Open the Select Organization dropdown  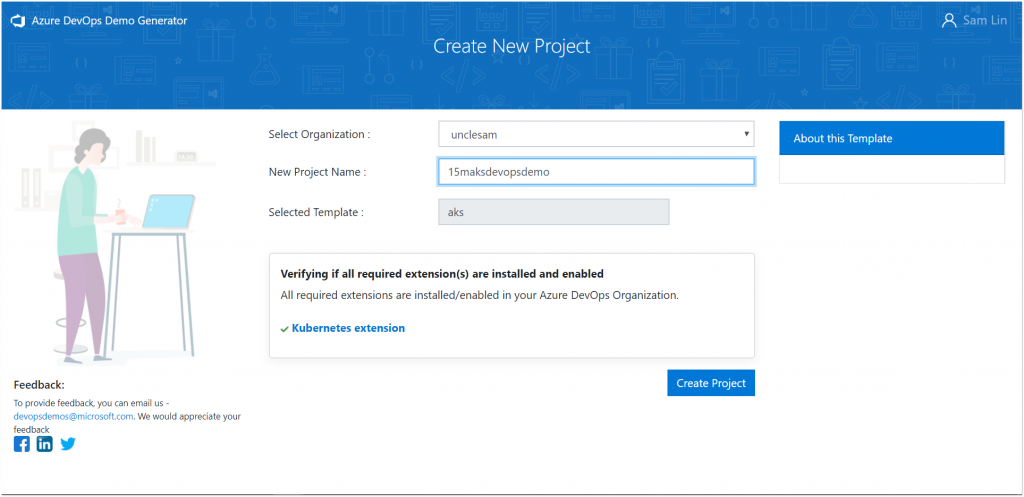click(x=596, y=134)
